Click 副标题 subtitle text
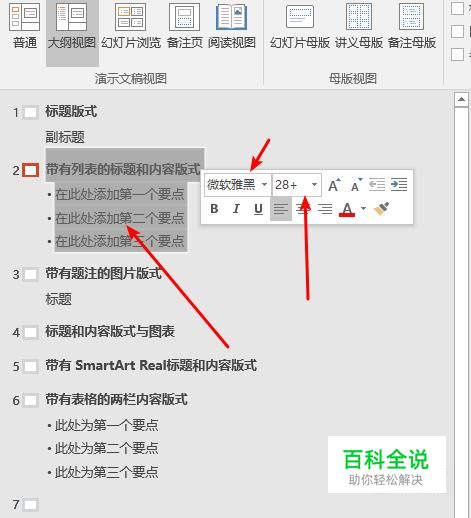This screenshot has width=471, height=518. click(x=65, y=137)
